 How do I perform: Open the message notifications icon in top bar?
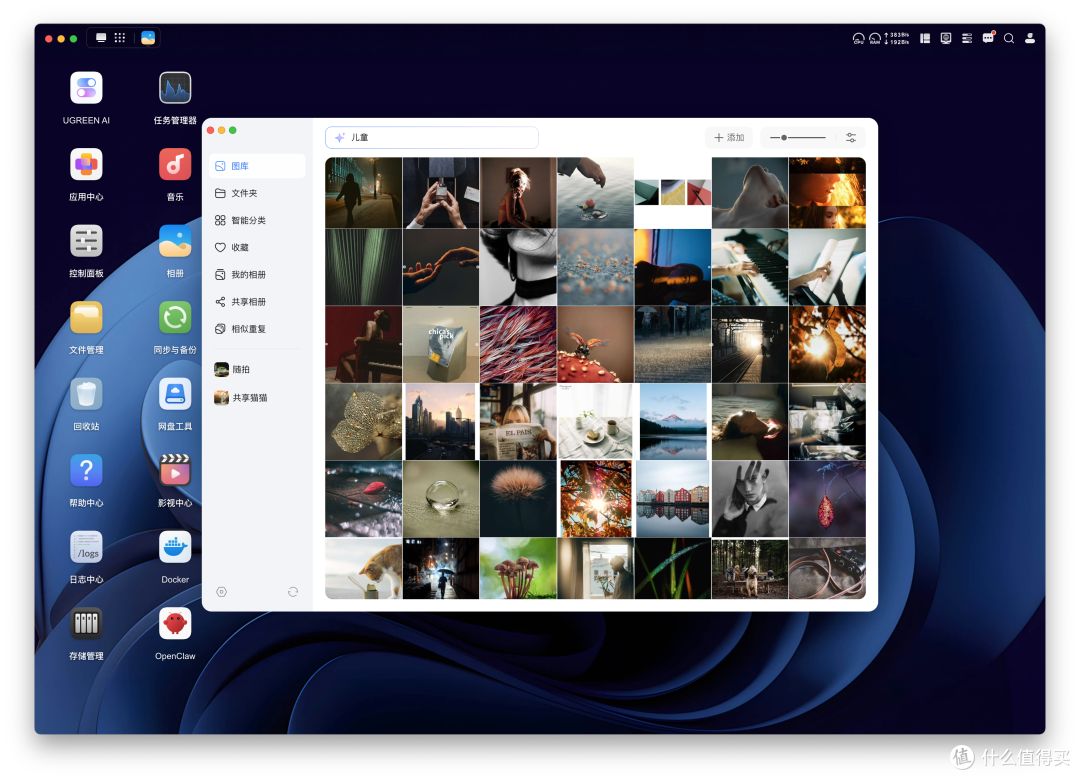pos(988,38)
